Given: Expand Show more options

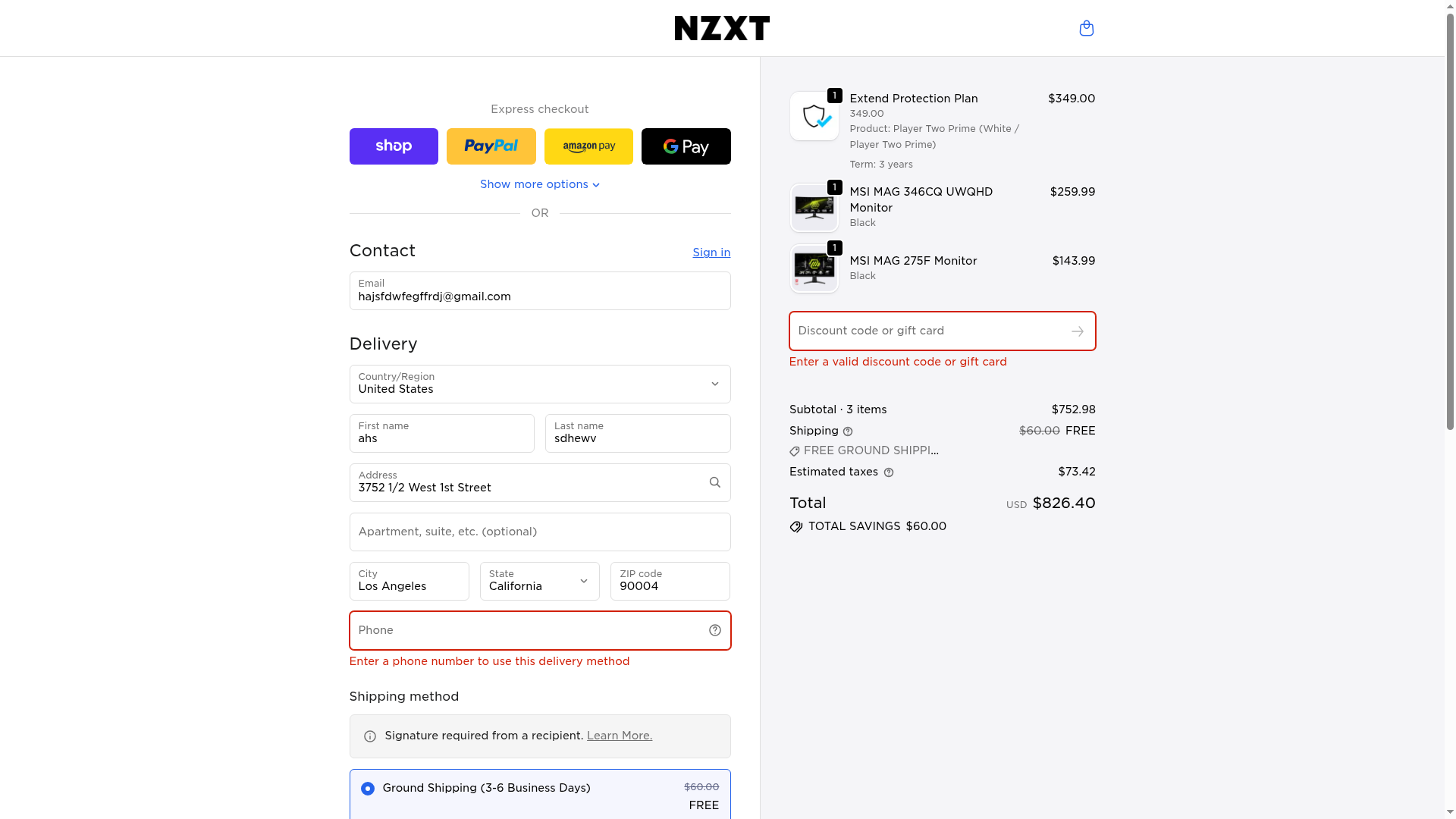Looking at the screenshot, I should click(539, 184).
